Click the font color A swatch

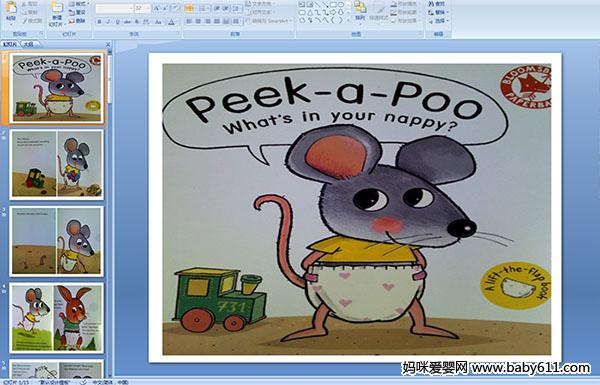tap(172, 22)
